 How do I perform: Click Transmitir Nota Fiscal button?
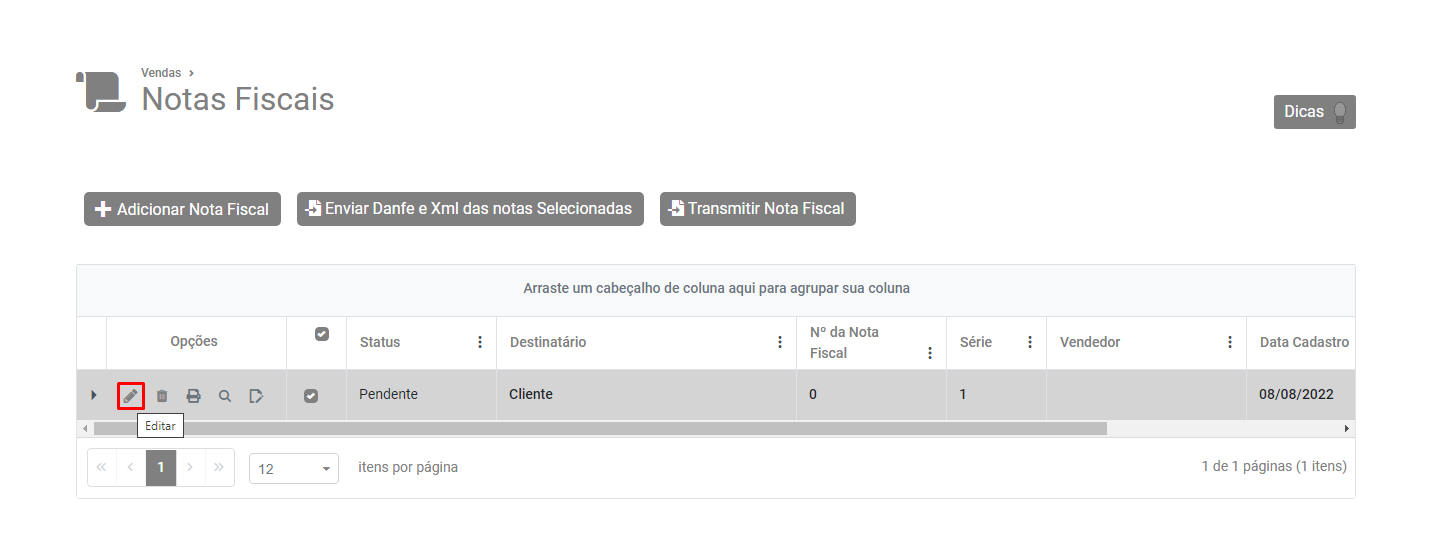point(757,209)
